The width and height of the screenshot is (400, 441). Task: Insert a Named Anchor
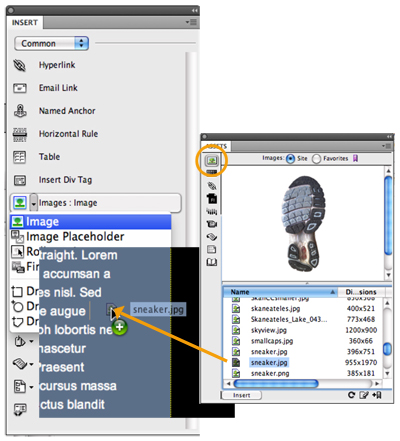click(67, 111)
